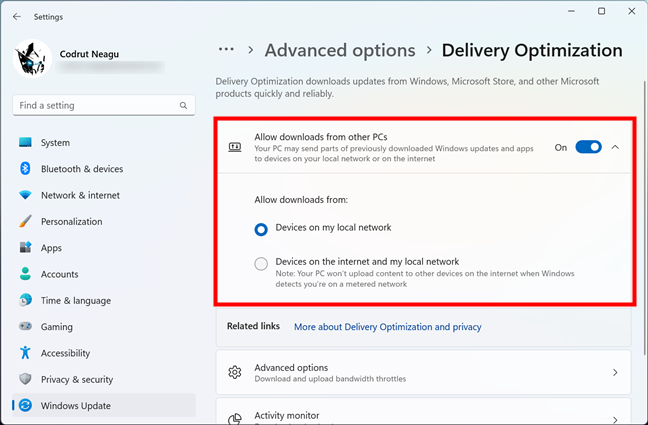The width and height of the screenshot is (648, 425).
Task: Click the Delivery Optimization page title
Action: [x=532, y=50]
